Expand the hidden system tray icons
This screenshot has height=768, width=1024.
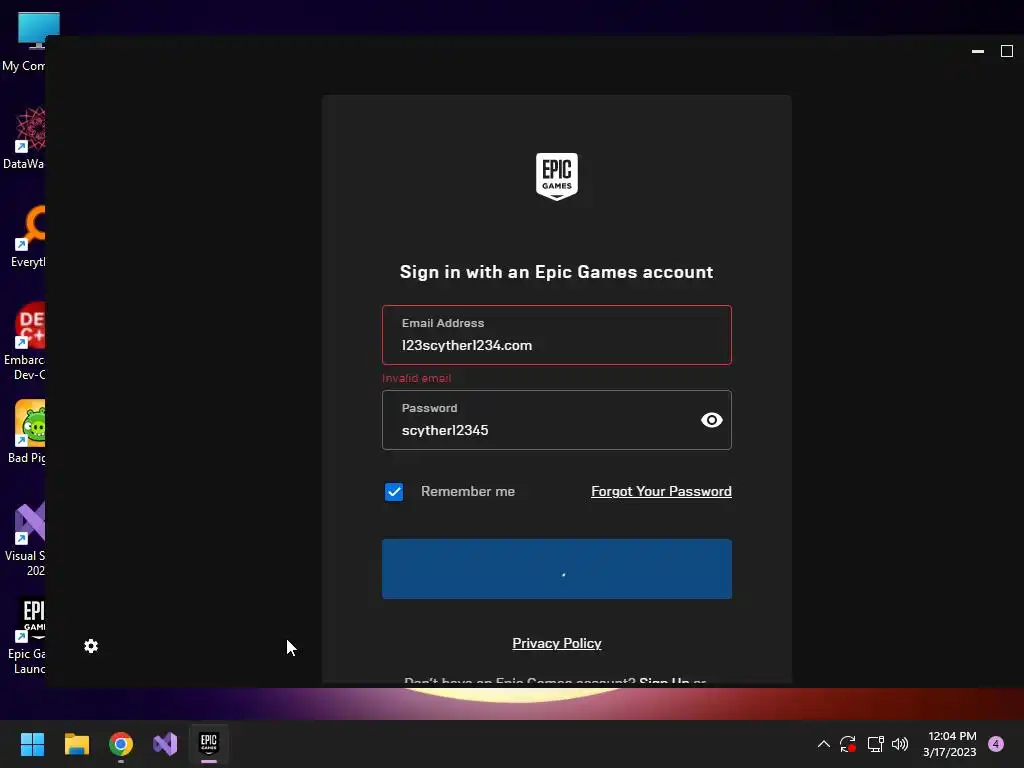point(824,744)
